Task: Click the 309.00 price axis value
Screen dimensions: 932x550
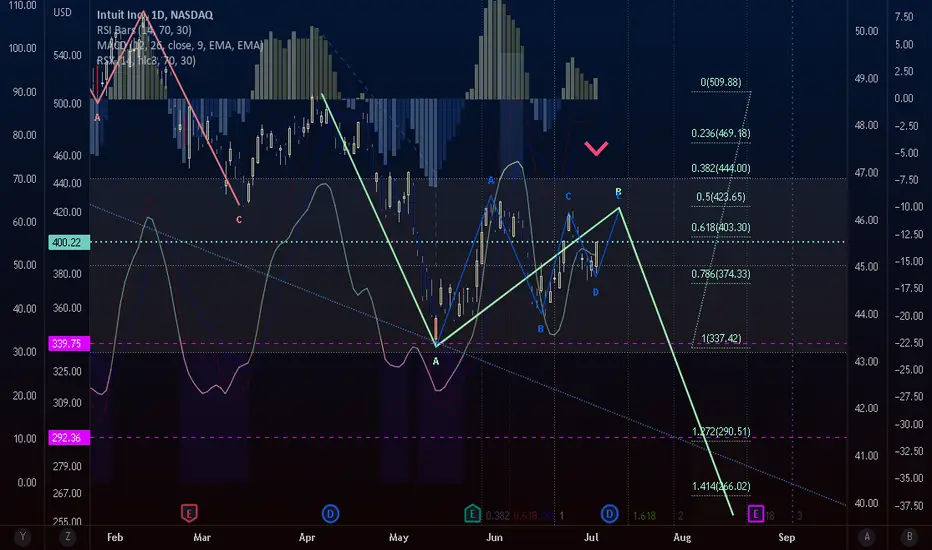Action: (67, 403)
